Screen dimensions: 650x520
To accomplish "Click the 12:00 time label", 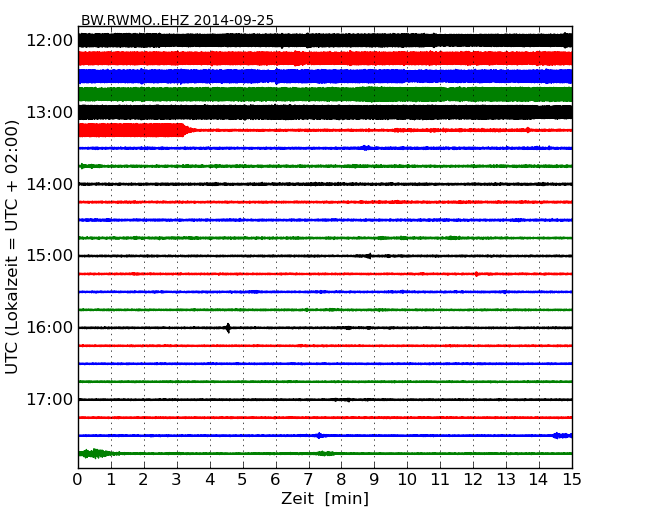I will coord(50,41).
